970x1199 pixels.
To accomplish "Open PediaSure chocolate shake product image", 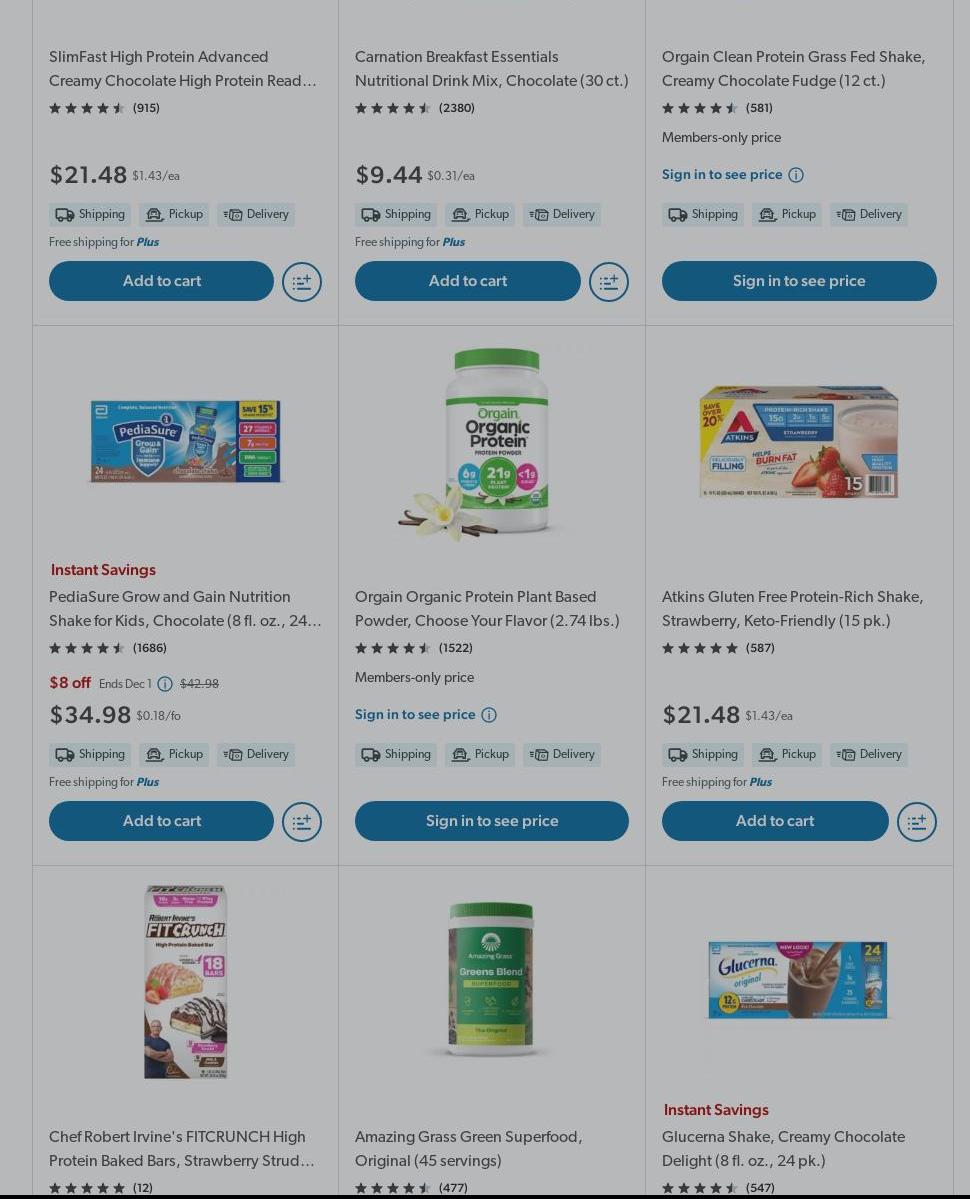I will coord(186,442).
